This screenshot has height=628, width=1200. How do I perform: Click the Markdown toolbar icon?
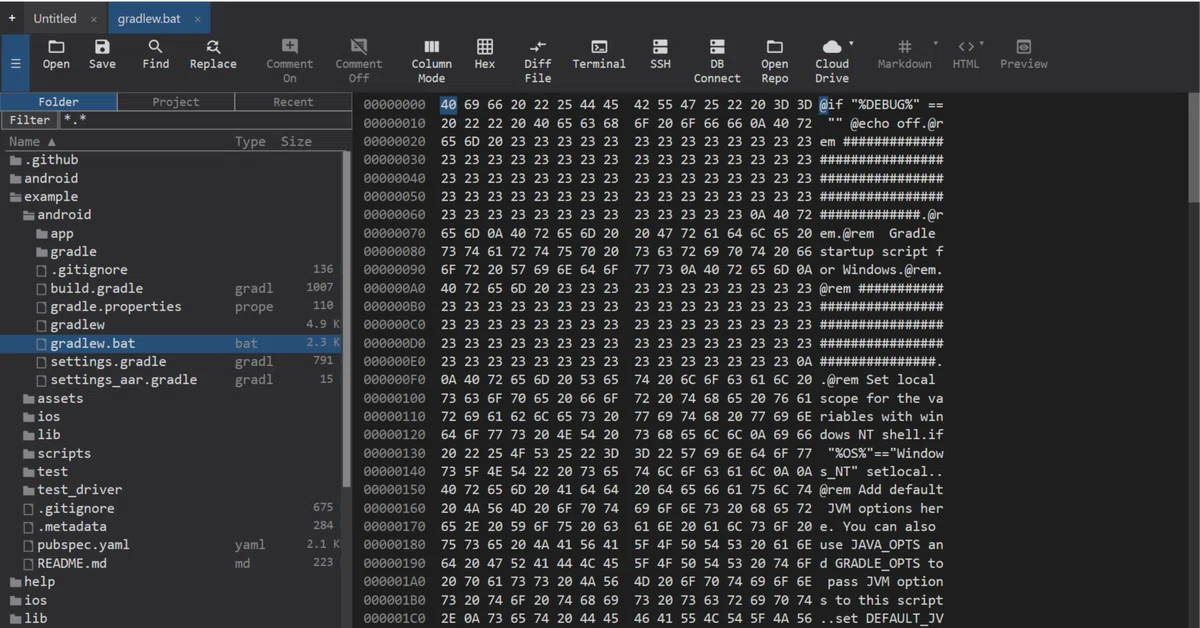[x=904, y=55]
